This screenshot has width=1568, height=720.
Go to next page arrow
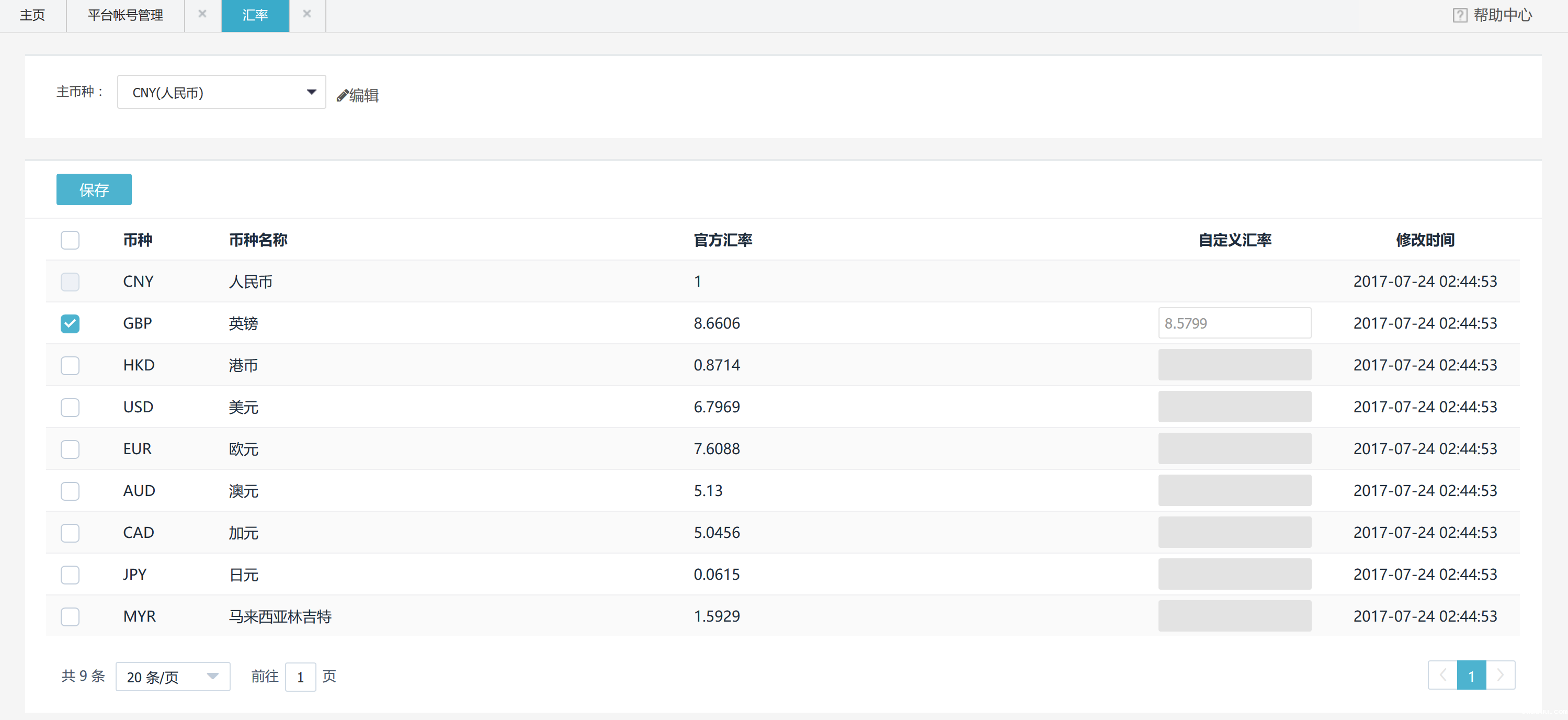coord(1500,675)
